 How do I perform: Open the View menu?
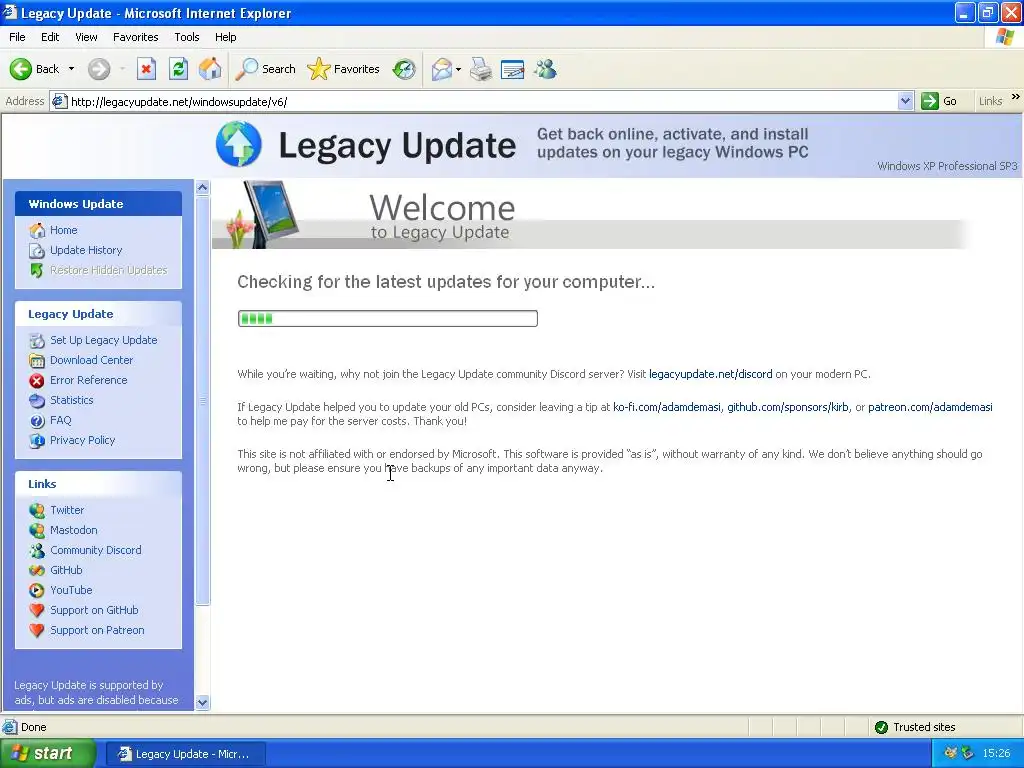86,37
